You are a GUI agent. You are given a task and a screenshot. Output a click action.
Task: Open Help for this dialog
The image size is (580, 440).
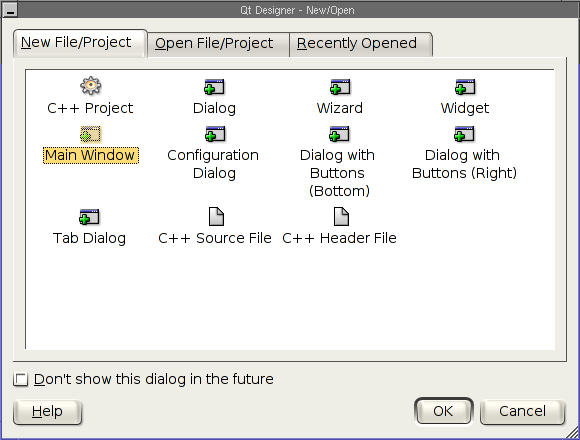click(x=47, y=412)
